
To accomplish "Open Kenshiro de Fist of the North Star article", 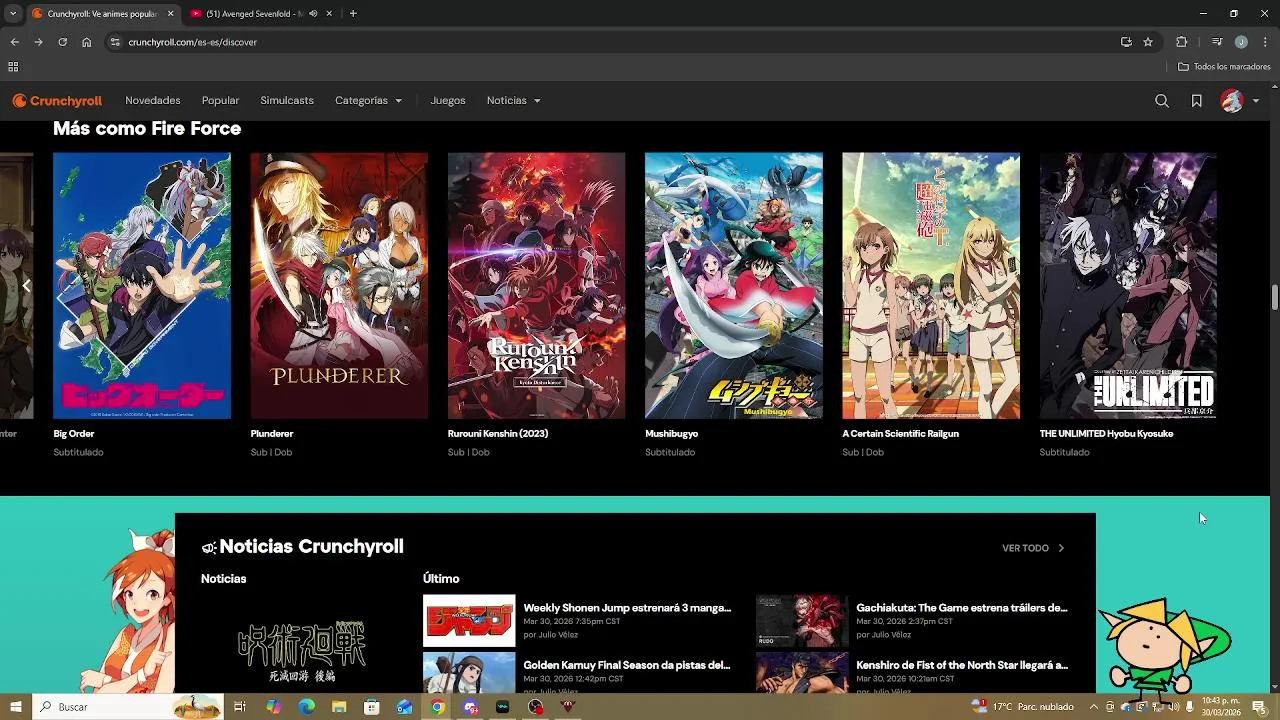I will (x=961, y=665).
